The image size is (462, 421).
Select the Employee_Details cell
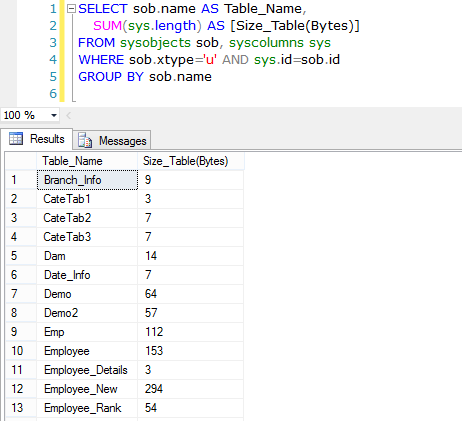tap(87, 370)
